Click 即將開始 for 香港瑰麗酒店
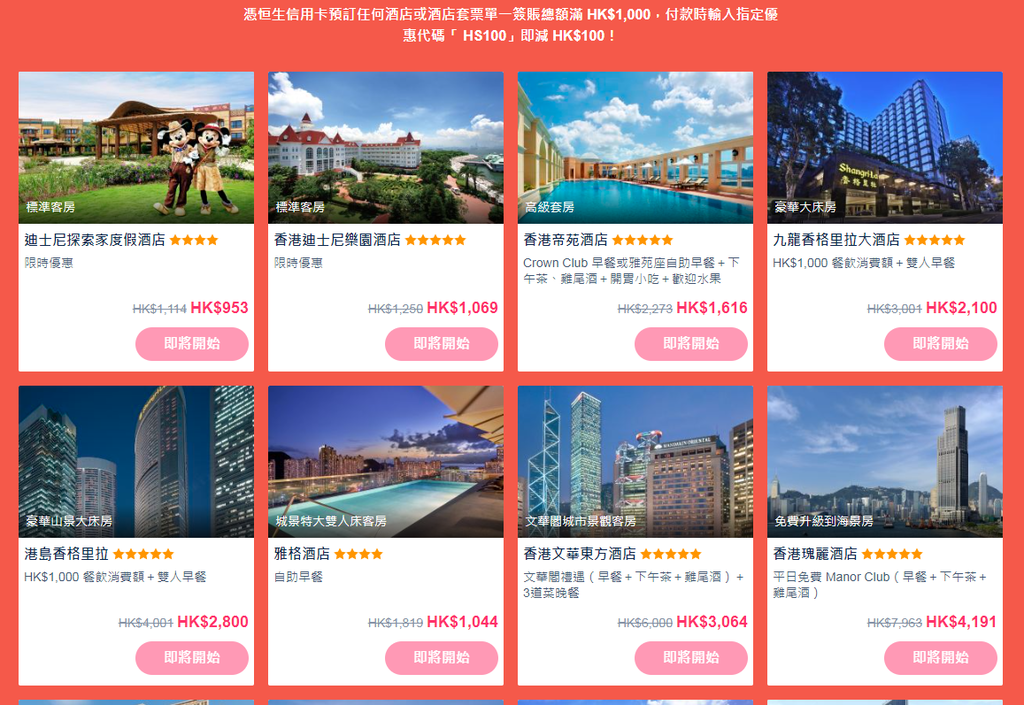Image resolution: width=1024 pixels, height=705 pixels. (x=940, y=658)
